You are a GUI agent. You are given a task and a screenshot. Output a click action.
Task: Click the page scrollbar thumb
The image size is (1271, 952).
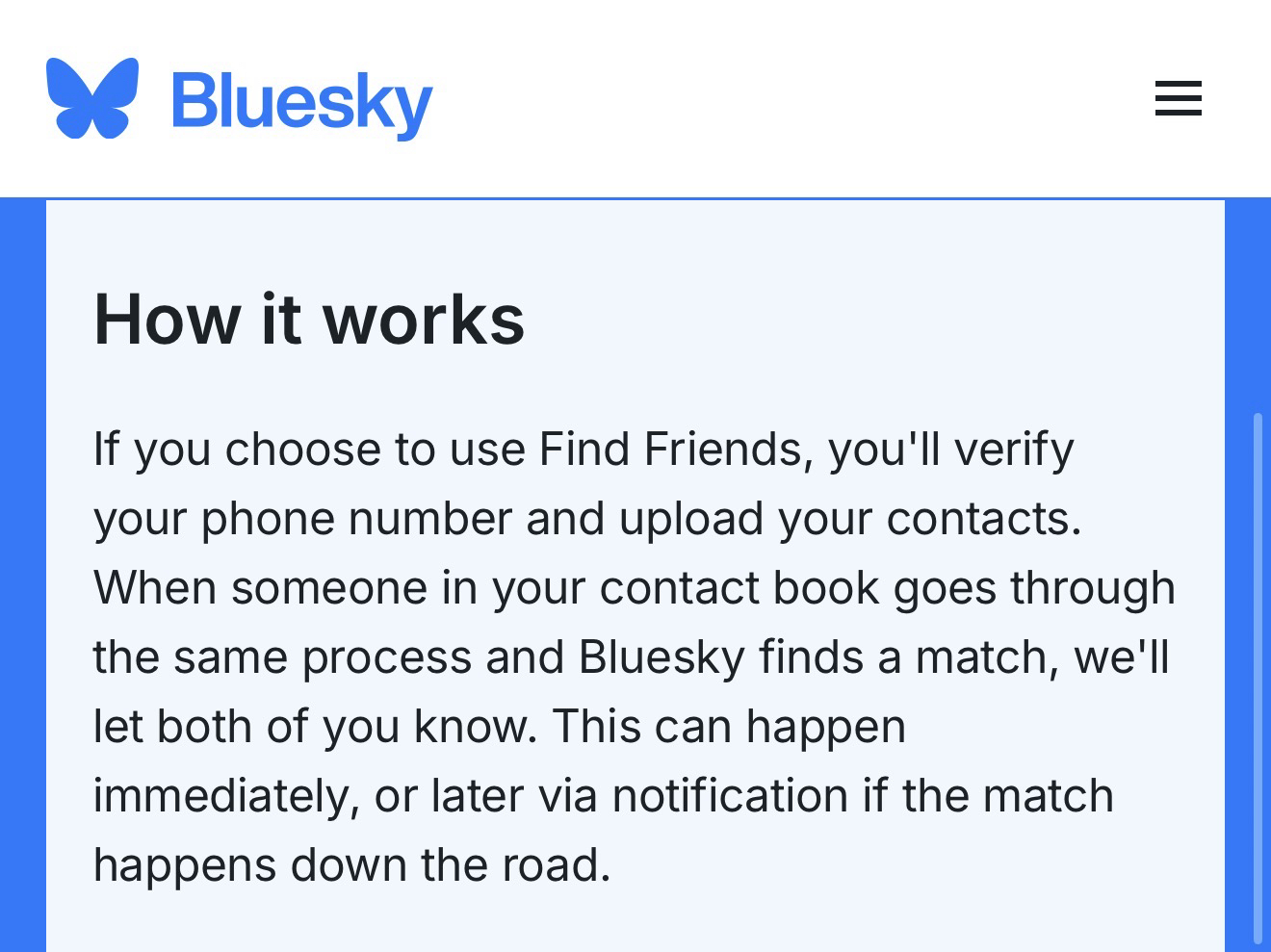tap(1258, 674)
